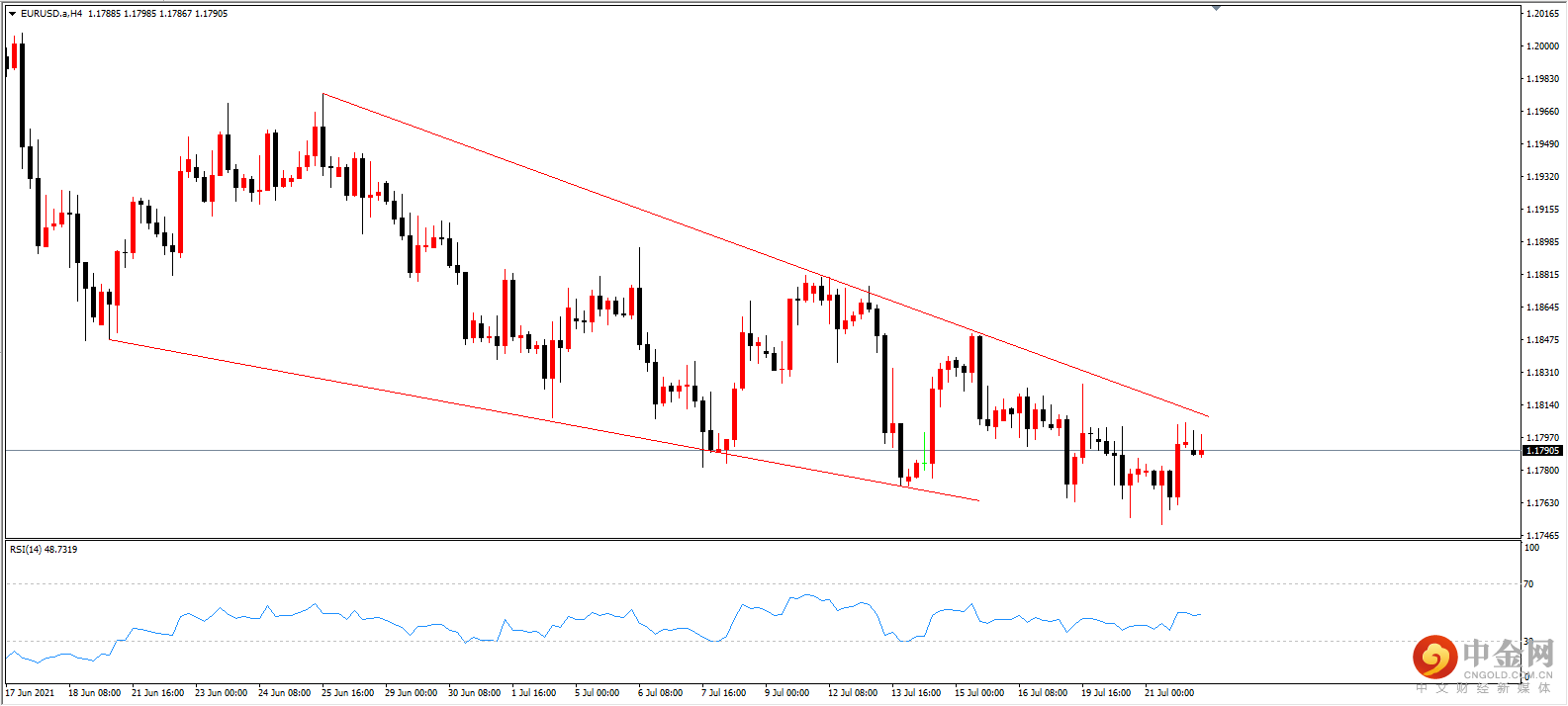
Task: Click the price axis label 1.19830
Action: point(1543,79)
